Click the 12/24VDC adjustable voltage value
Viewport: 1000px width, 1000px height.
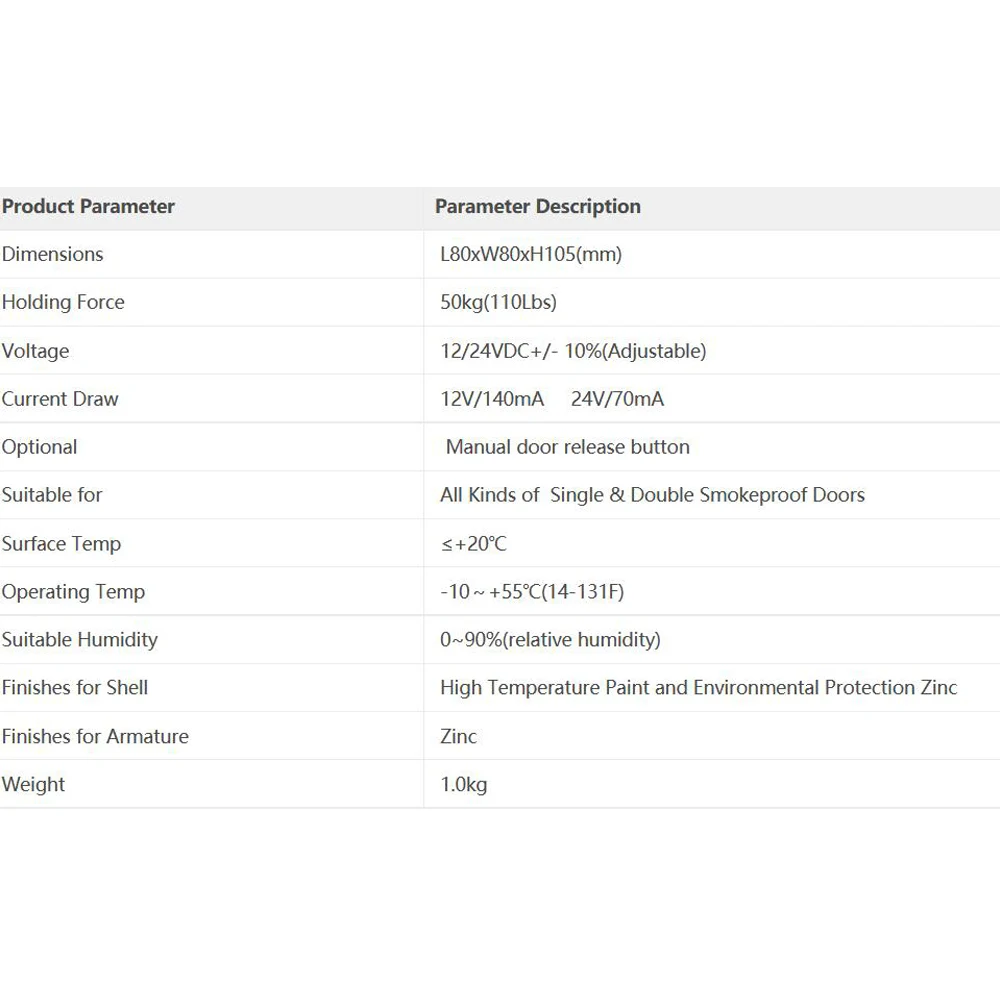click(573, 351)
